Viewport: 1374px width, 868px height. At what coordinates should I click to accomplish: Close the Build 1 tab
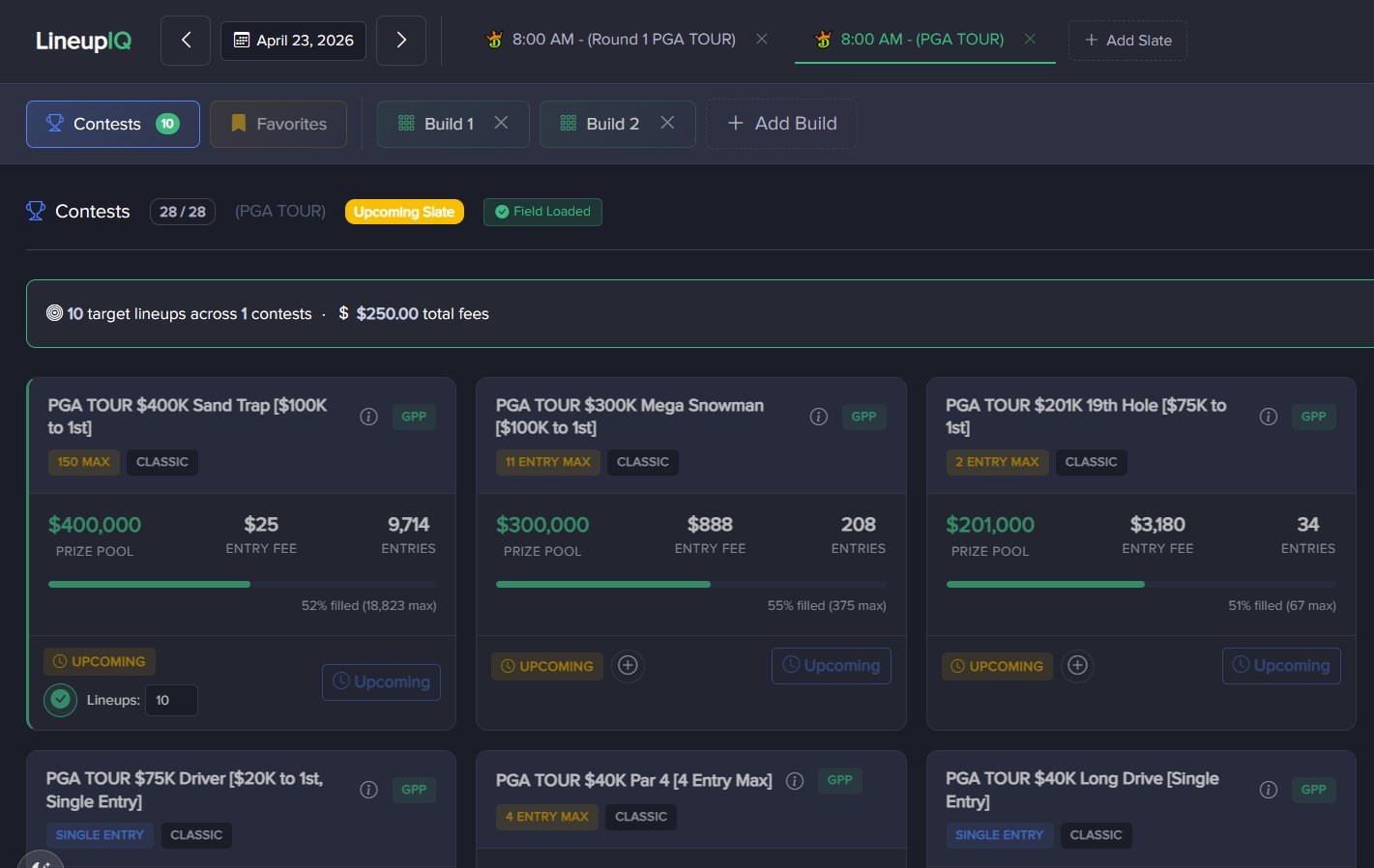click(x=501, y=123)
